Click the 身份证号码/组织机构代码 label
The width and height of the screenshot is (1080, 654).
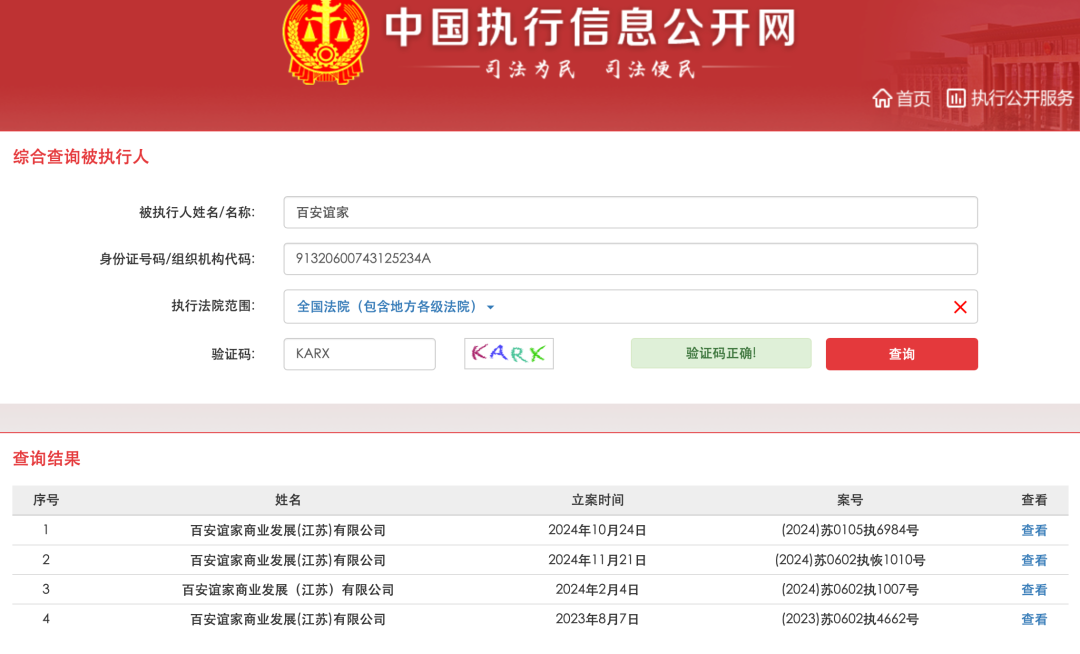click(177, 260)
